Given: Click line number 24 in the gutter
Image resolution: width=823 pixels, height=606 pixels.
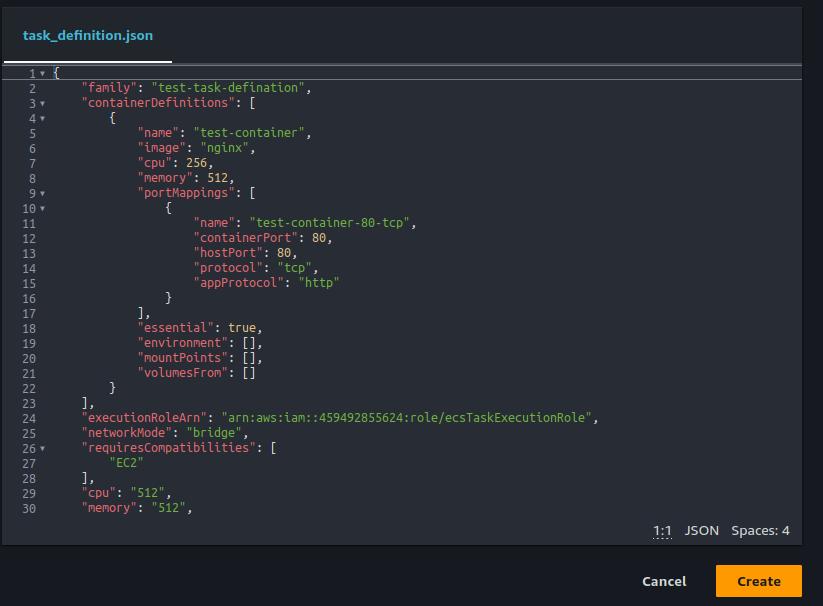Looking at the screenshot, I should tap(29, 418).
